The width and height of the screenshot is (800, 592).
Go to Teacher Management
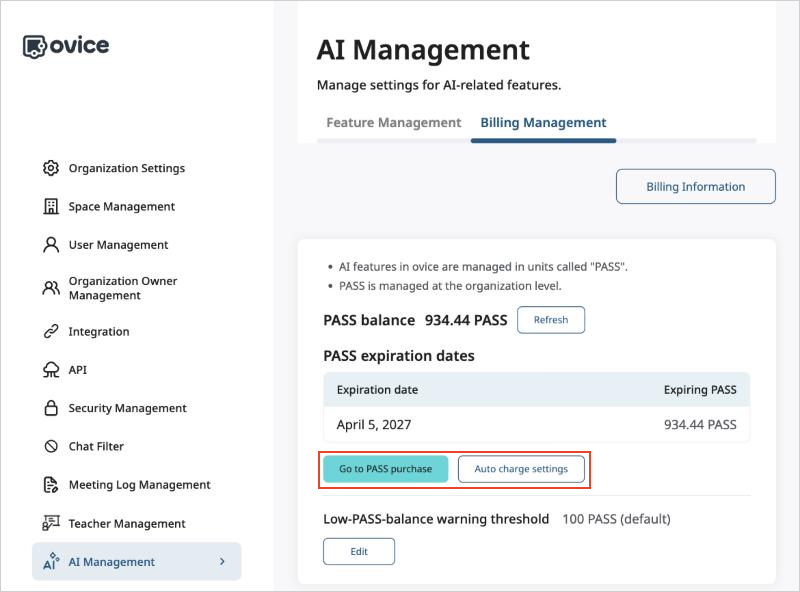pos(127,524)
